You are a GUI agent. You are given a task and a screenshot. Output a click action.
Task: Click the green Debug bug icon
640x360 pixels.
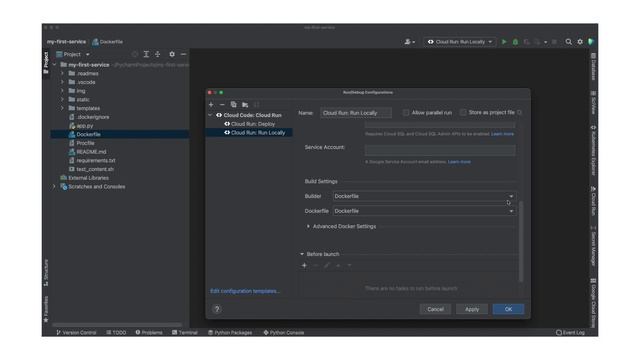(x=515, y=42)
